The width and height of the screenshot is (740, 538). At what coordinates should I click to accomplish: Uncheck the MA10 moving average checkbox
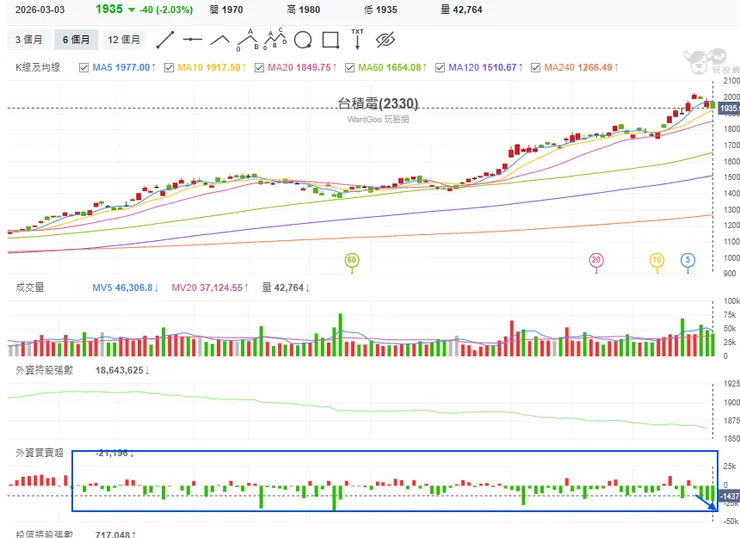coord(169,67)
